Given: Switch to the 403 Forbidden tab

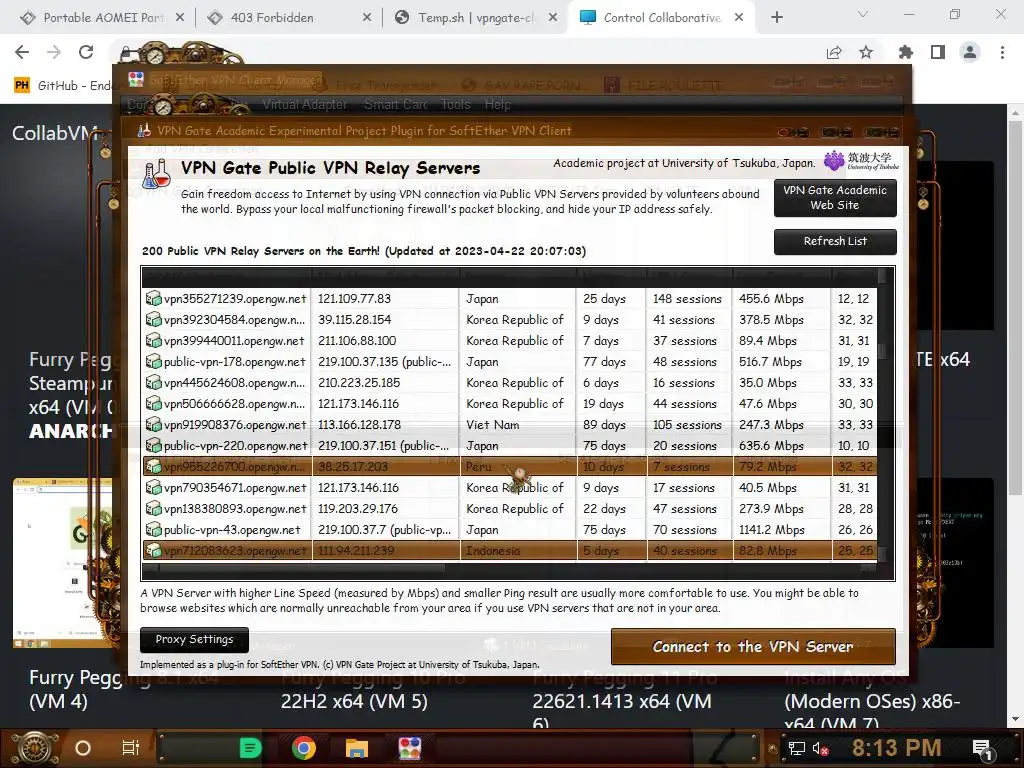Looking at the screenshot, I should pyautogui.click(x=287, y=18).
